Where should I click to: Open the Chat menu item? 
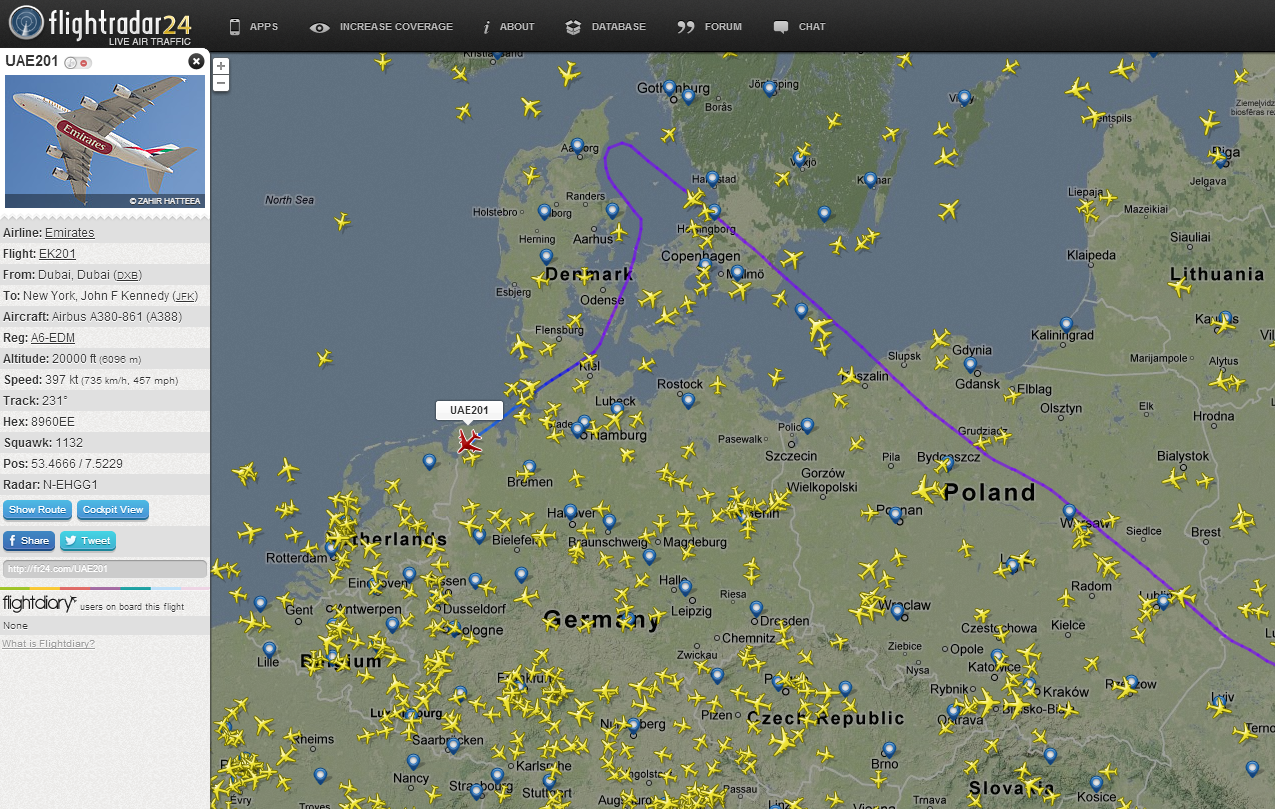pos(800,27)
